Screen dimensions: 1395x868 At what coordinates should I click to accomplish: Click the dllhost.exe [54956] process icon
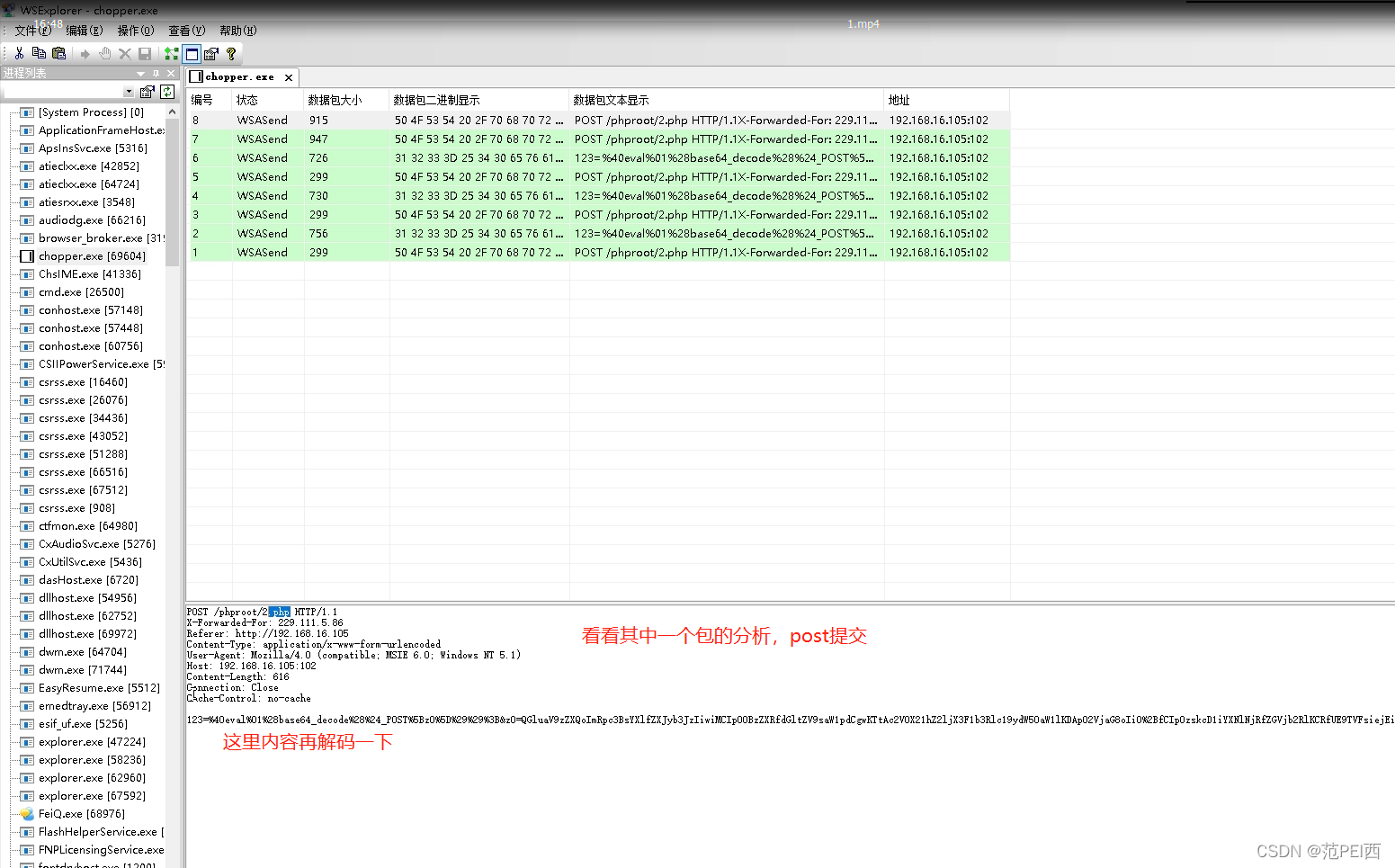pyautogui.click(x=27, y=598)
